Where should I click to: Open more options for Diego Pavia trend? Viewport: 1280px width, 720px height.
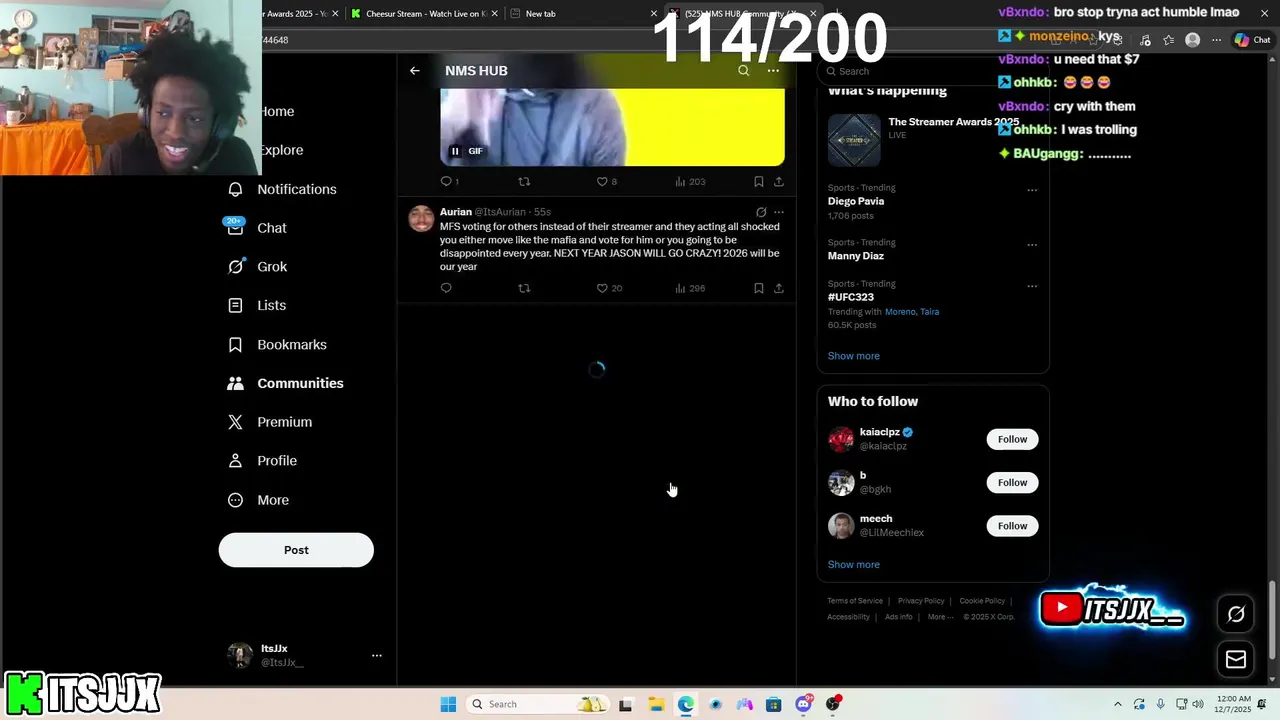point(1032,190)
